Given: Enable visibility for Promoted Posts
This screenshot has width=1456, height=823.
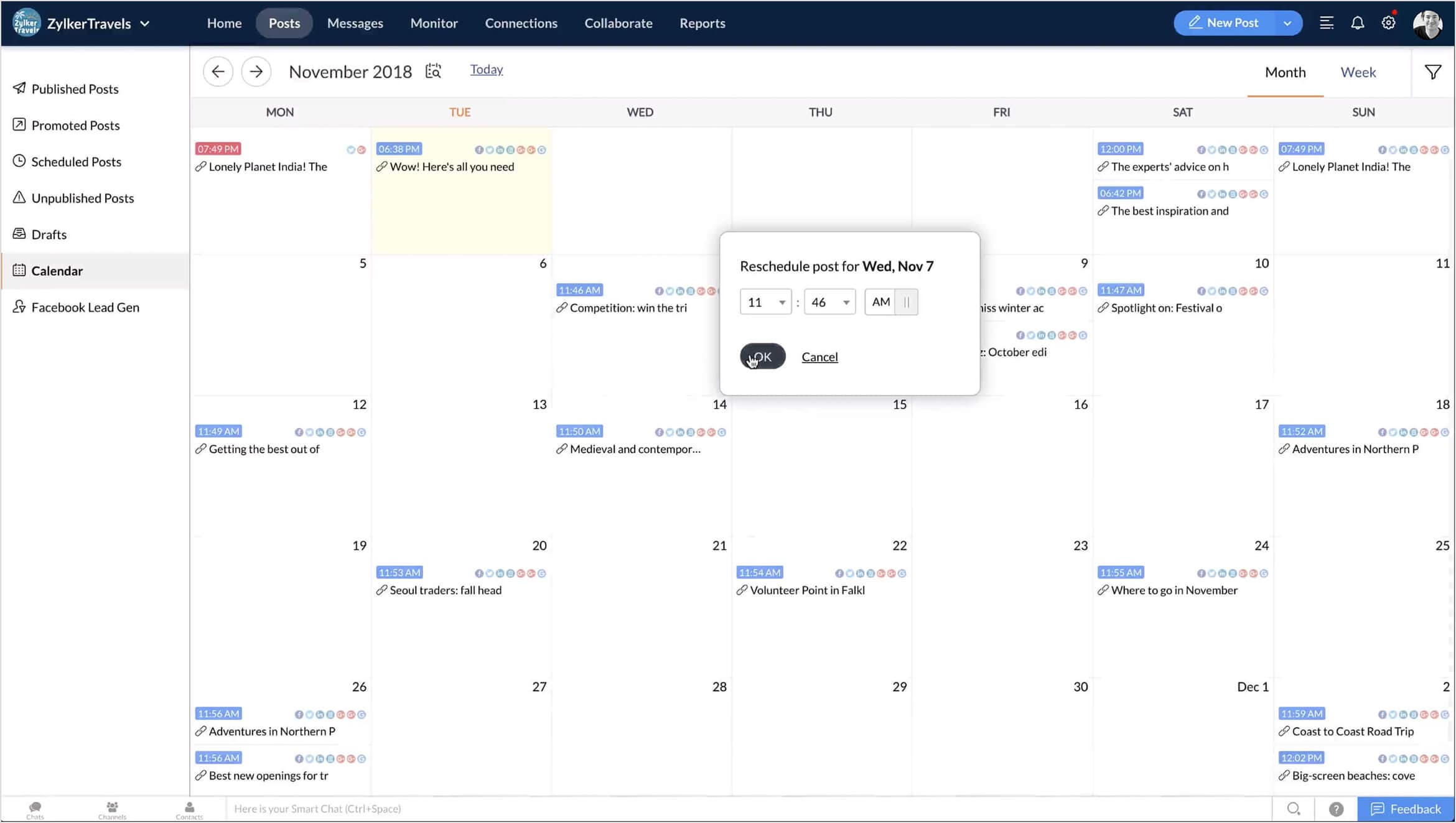Looking at the screenshot, I should point(75,125).
